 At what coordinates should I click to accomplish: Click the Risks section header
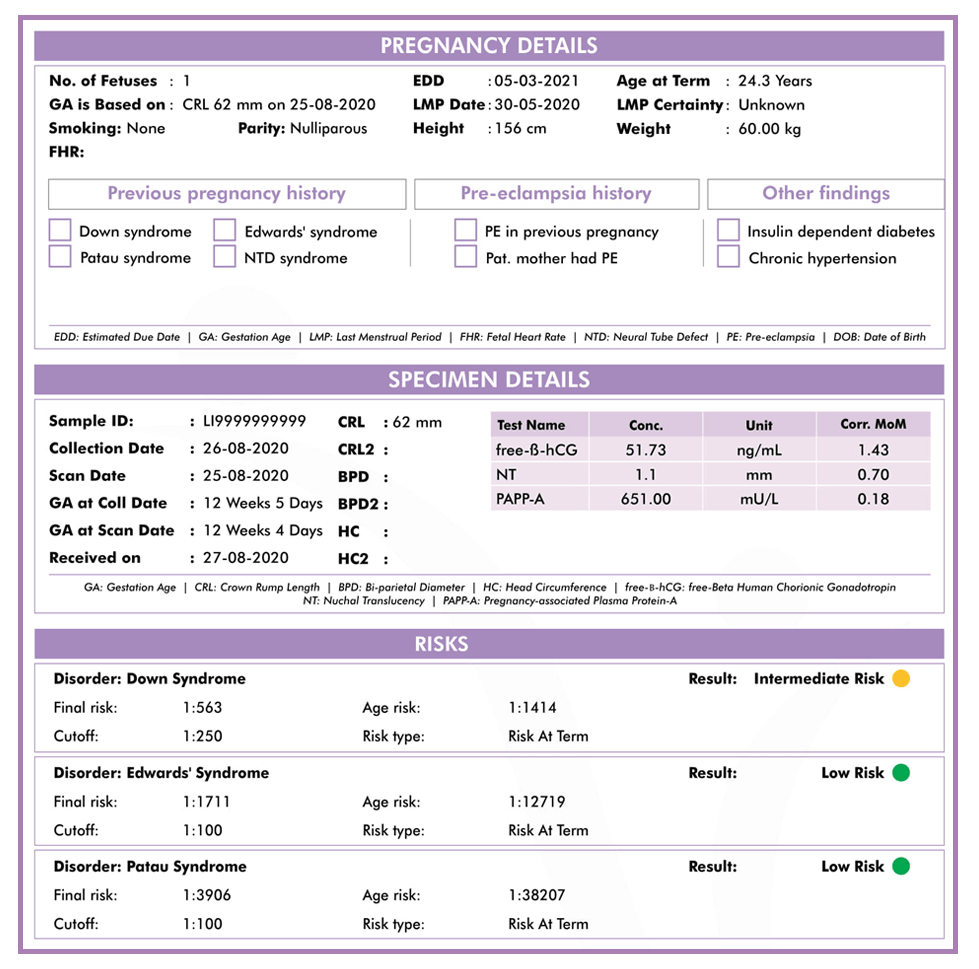pyautogui.click(x=489, y=644)
